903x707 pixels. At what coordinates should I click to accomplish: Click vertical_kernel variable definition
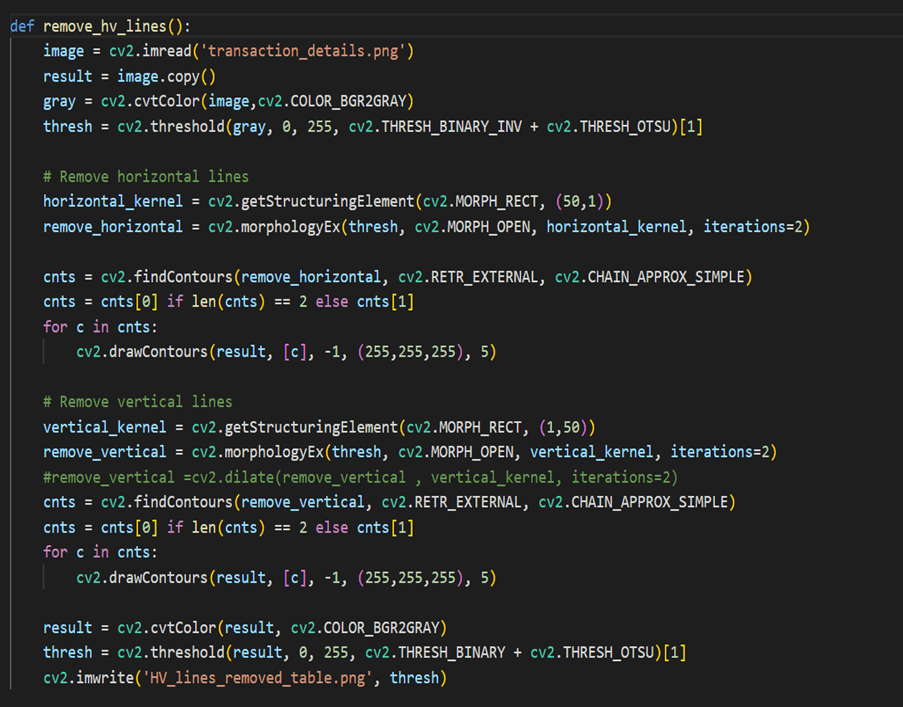coord(104,427)
